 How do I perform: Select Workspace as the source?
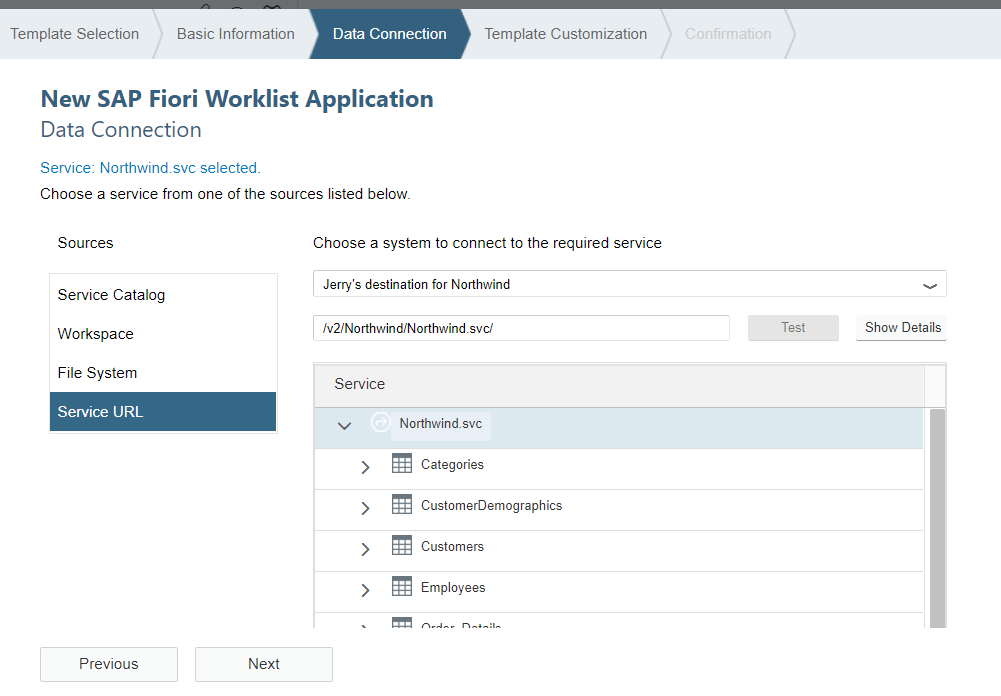tap(96, 334)
